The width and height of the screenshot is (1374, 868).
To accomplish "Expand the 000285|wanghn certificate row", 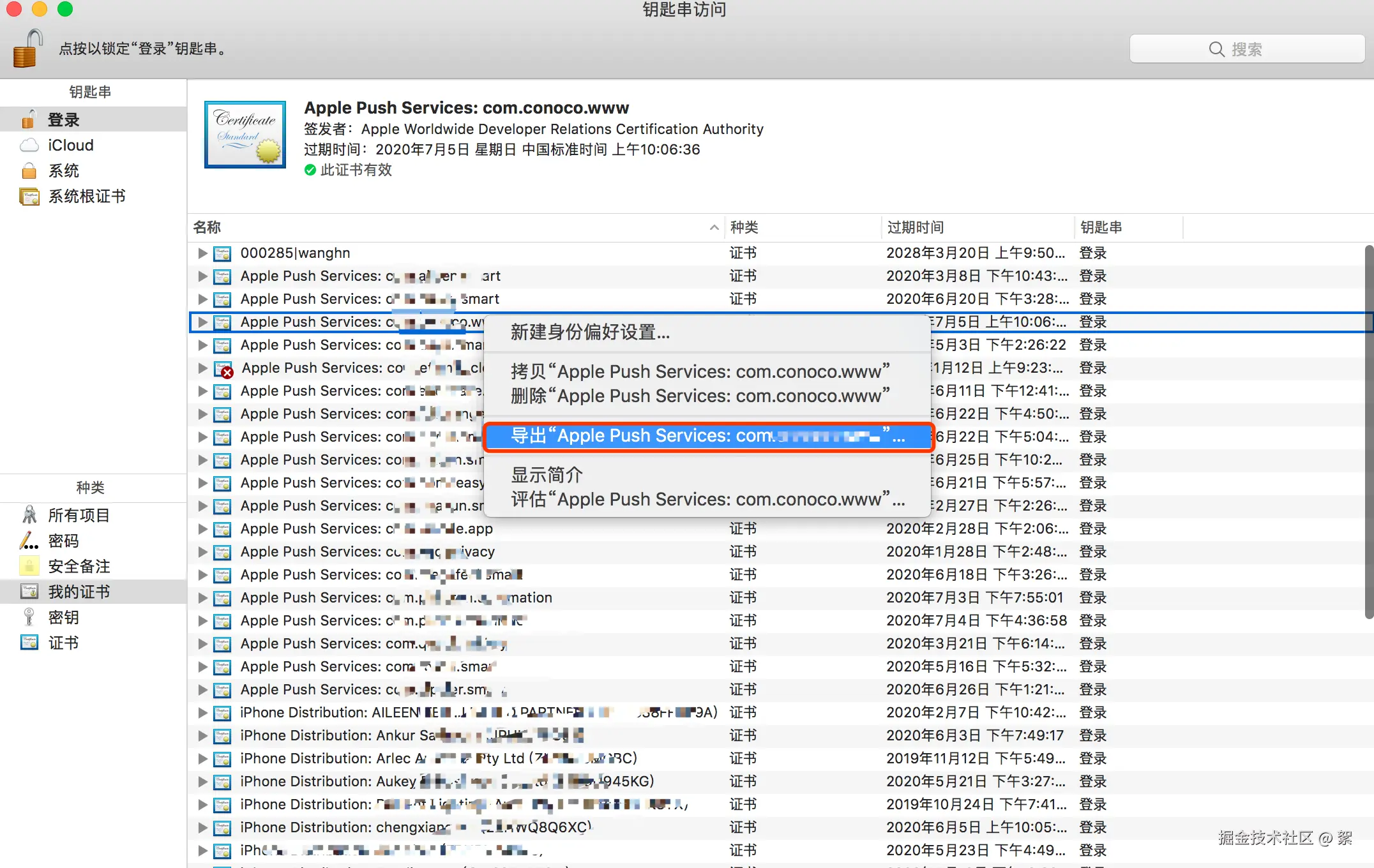I will pyautogui.click(x=202, y=253).
